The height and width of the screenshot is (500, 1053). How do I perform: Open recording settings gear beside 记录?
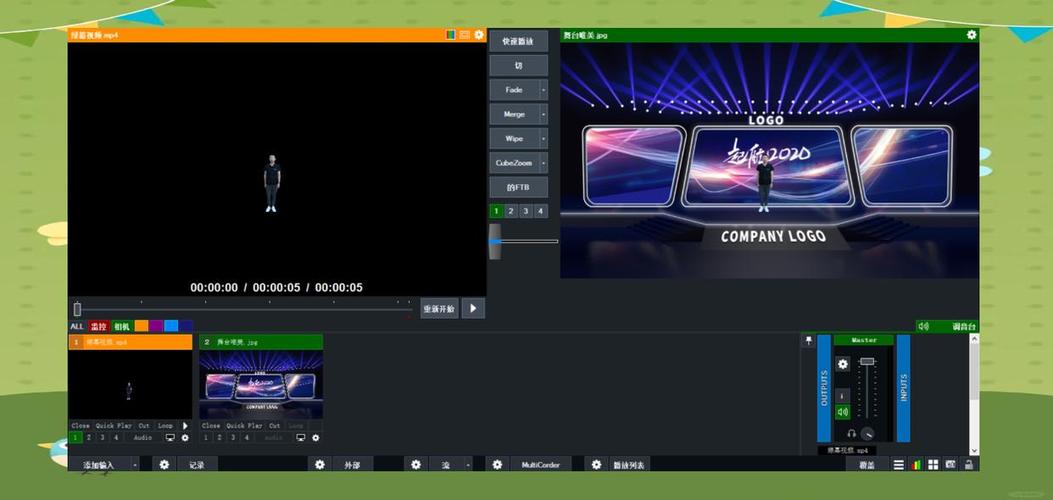pos(164,464)
